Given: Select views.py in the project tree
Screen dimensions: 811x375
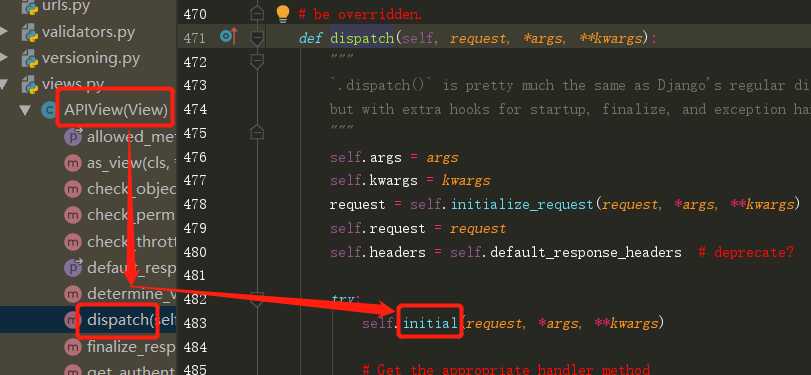Looking at the screenshot, I should (72, 84).
